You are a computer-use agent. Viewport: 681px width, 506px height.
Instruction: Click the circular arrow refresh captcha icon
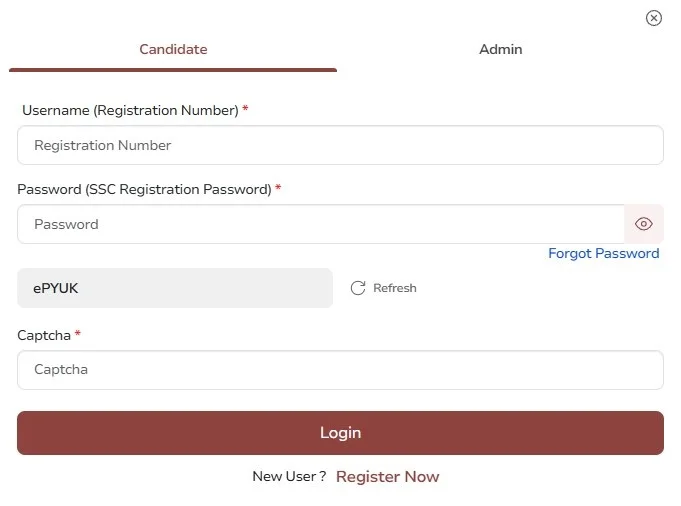(x=358, y=288)
